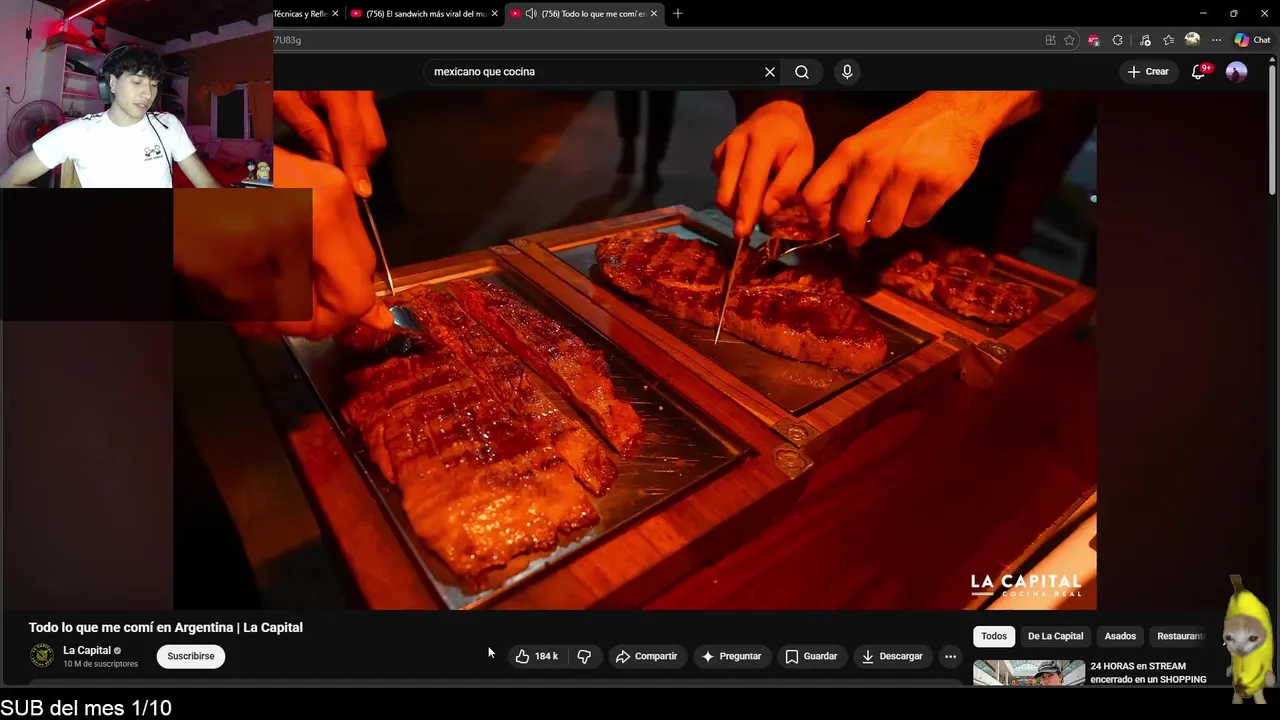
Task: Click the '184 k' like count
Action: click(x=546, y=656)
